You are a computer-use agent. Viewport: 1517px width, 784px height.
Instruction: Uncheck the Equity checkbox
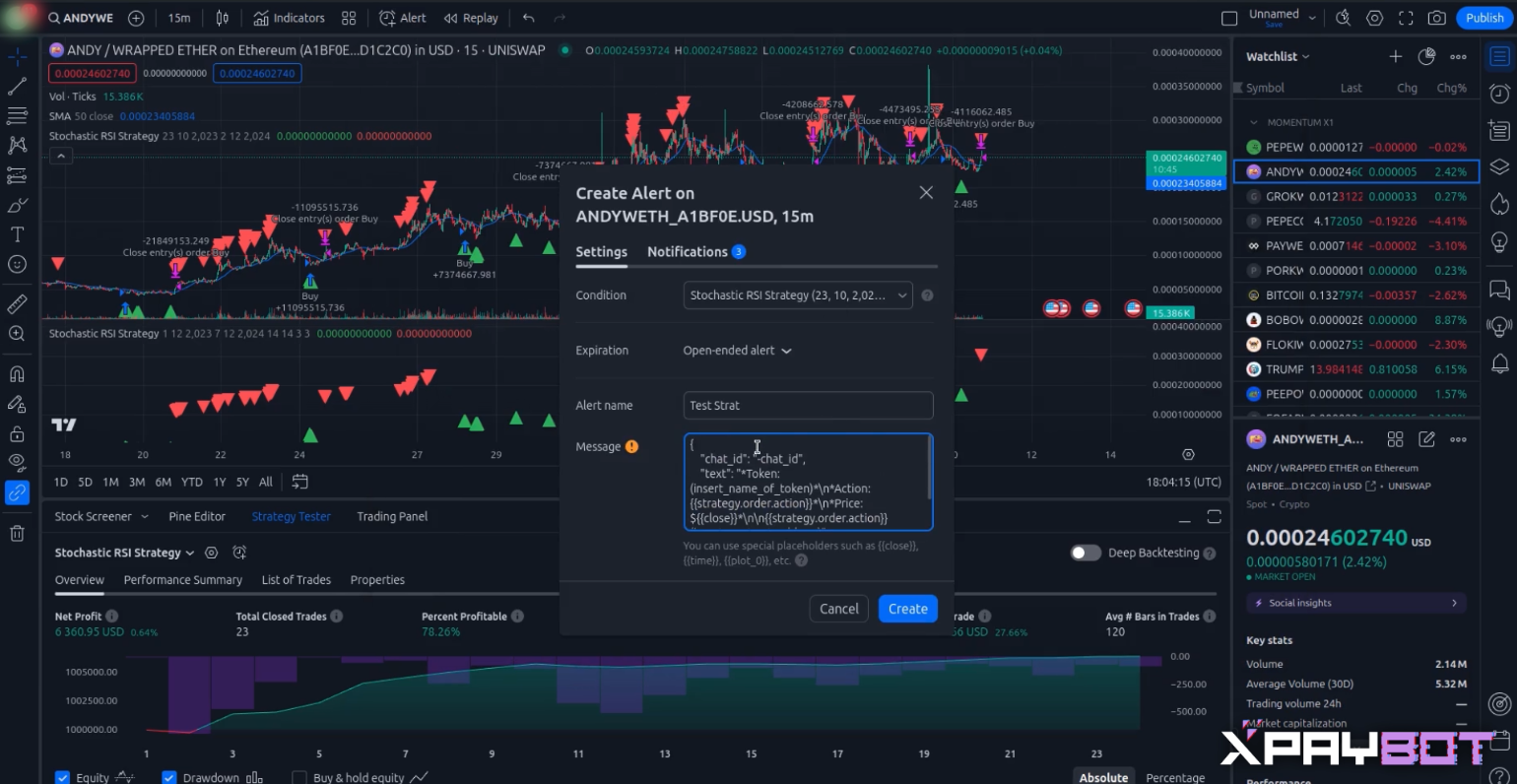[x=62, y=777]
